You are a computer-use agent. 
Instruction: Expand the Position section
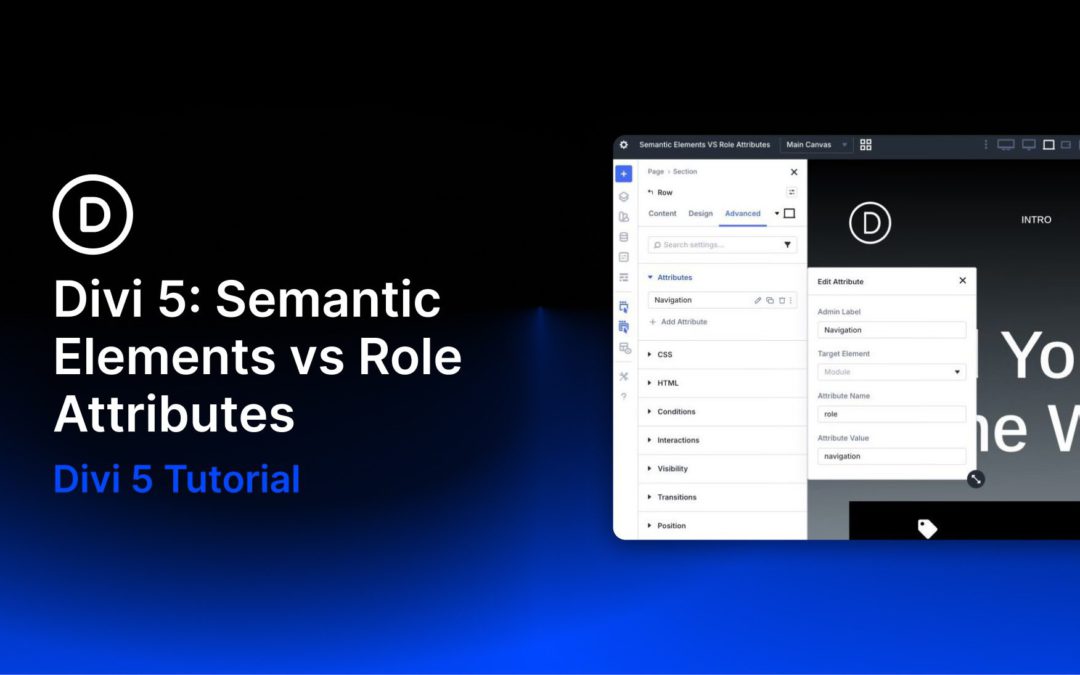[722, 526]
